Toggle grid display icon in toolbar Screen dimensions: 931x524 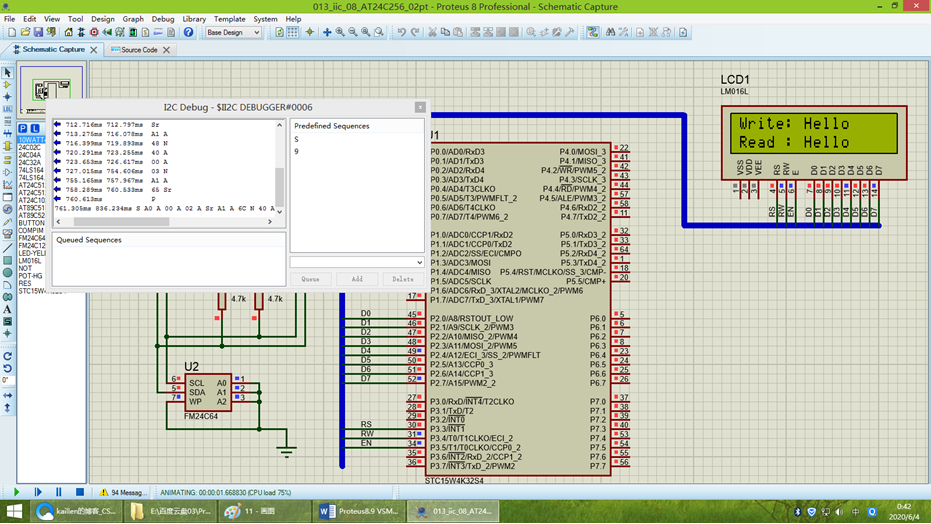click(293, 33)
